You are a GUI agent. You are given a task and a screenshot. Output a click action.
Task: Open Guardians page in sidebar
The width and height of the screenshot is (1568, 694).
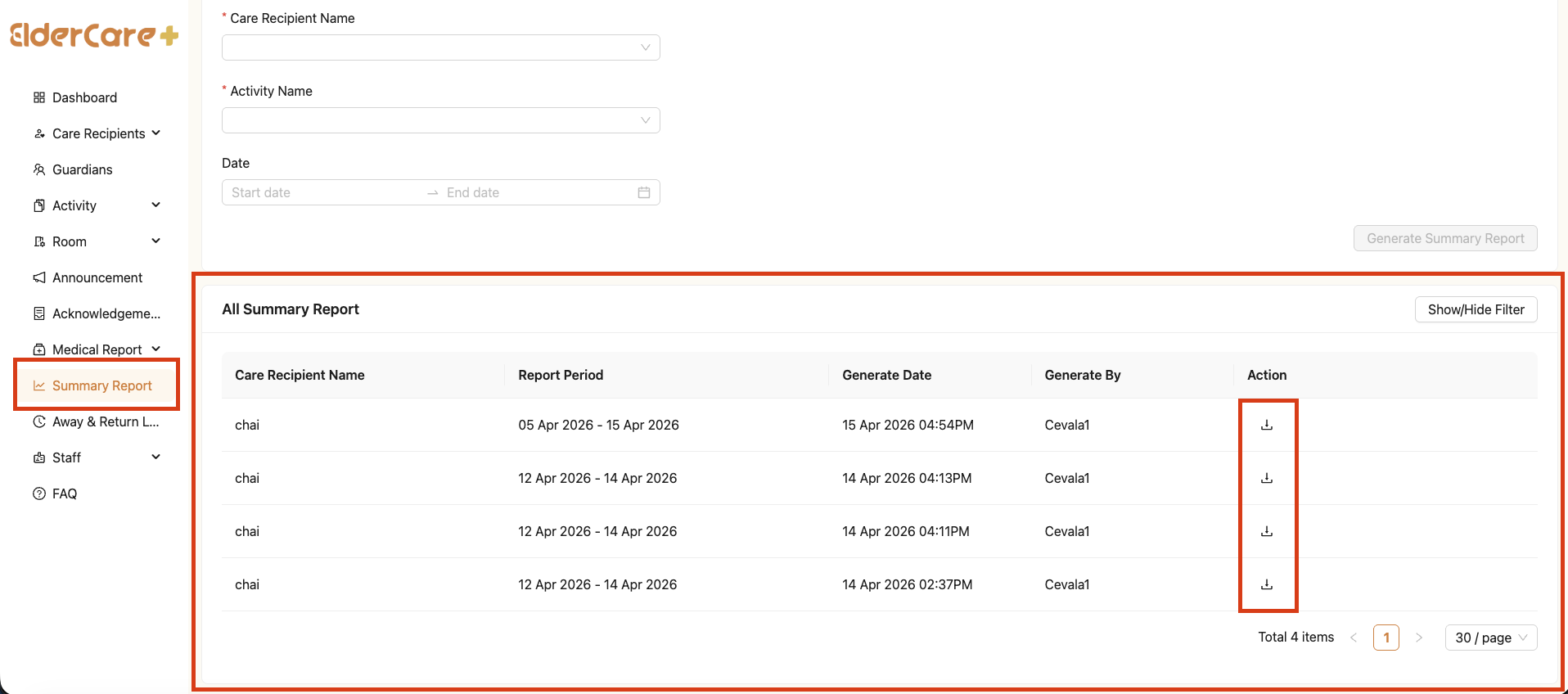coord(82,169)
